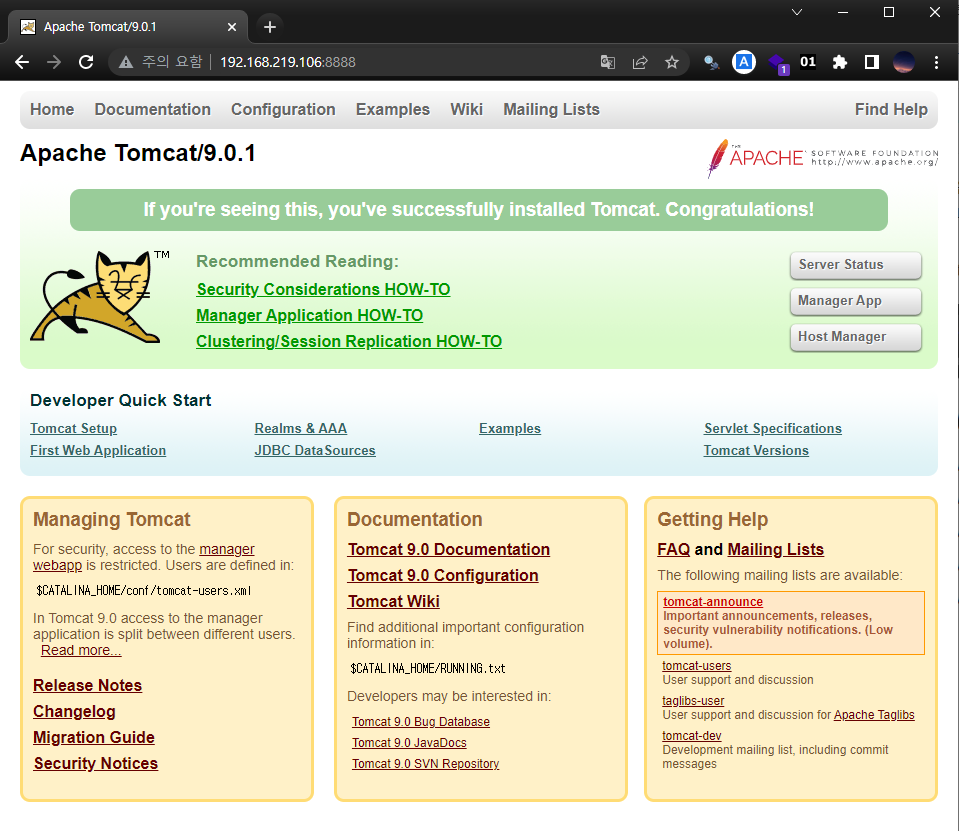Click the Apache Software Foundation logo
959x831 pixels.
click(822, 158)
